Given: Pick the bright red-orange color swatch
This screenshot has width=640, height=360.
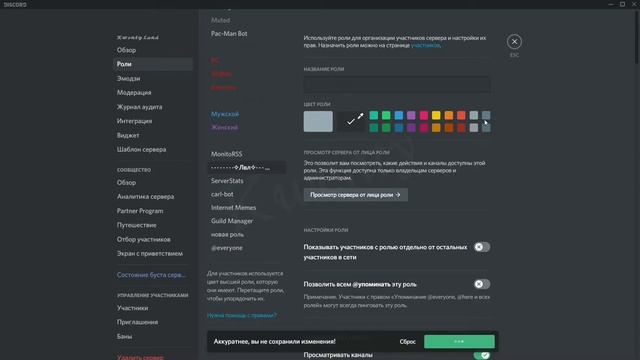Looking at the screenshot, I should click(461, 116).
